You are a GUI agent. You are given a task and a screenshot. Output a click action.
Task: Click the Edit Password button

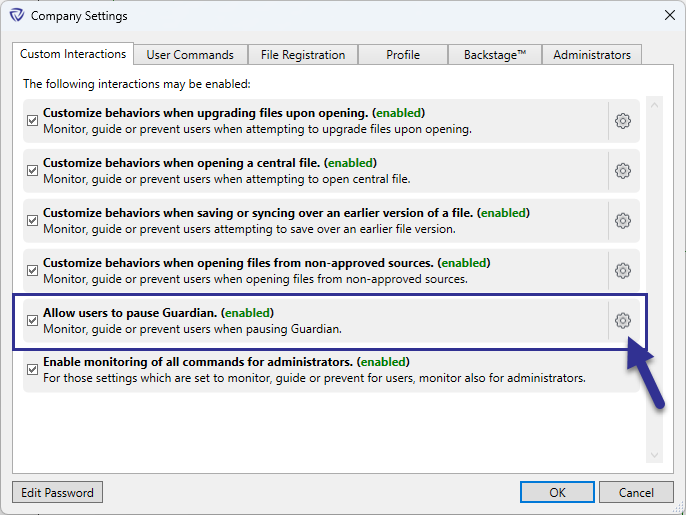[x=57, y=492]
